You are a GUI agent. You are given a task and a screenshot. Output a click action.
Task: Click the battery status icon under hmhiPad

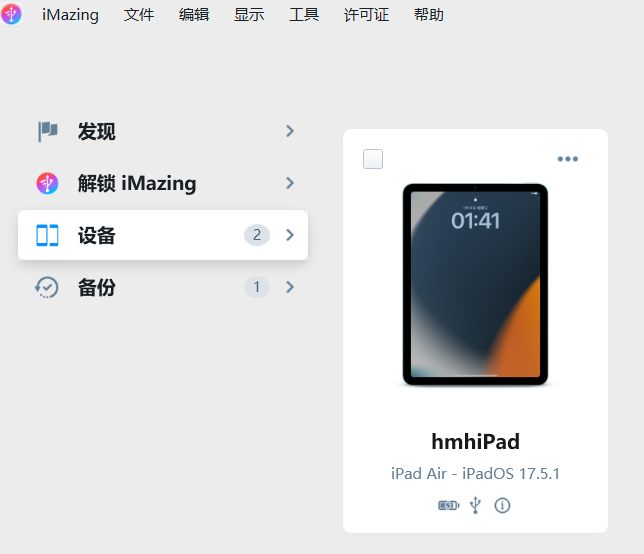pos(448,505)
